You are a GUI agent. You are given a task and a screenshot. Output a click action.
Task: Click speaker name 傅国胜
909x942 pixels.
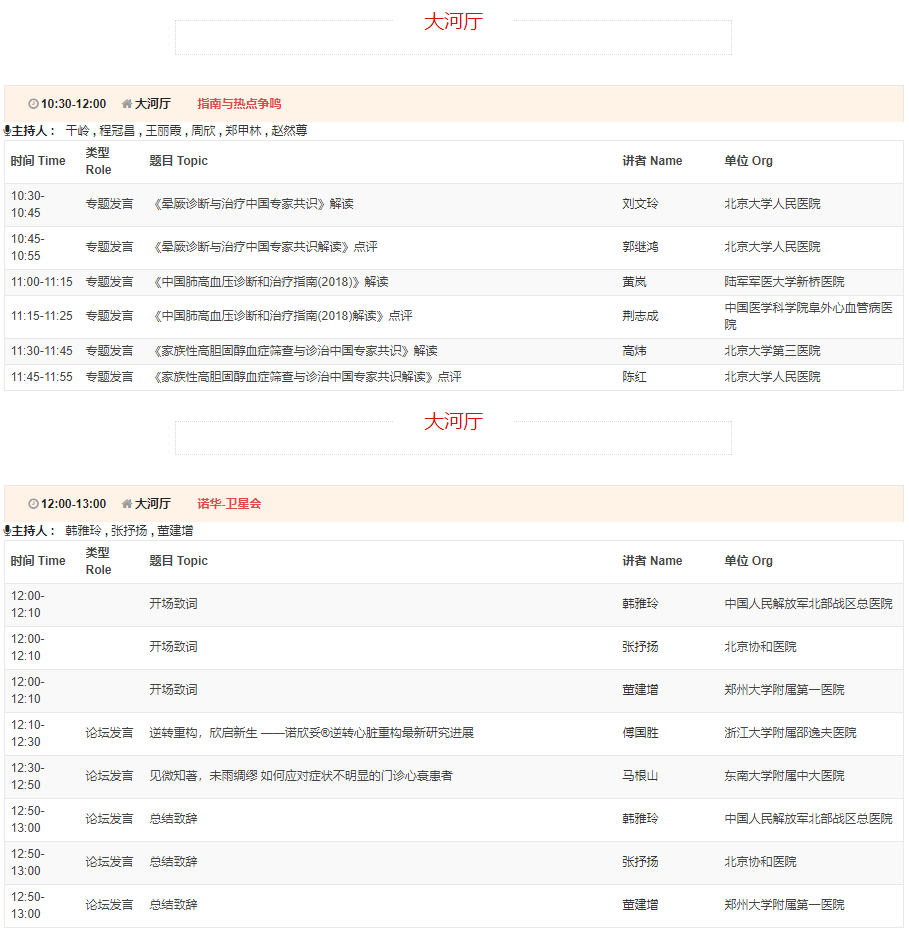pos(640,733)
